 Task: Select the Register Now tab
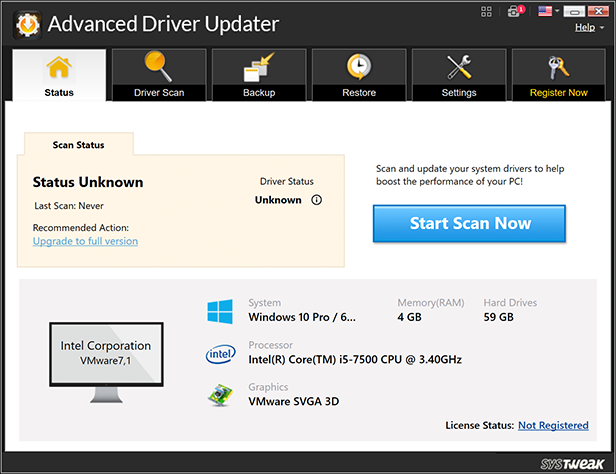click(x=559, y=75)
